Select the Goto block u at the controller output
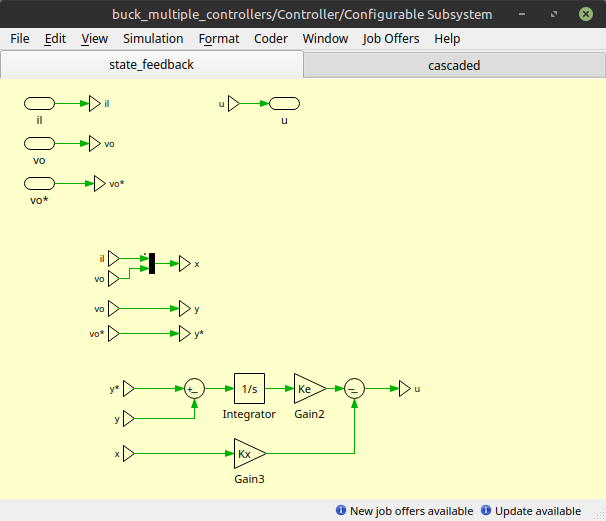Screen dimensions: 606x521 [405, 388]
